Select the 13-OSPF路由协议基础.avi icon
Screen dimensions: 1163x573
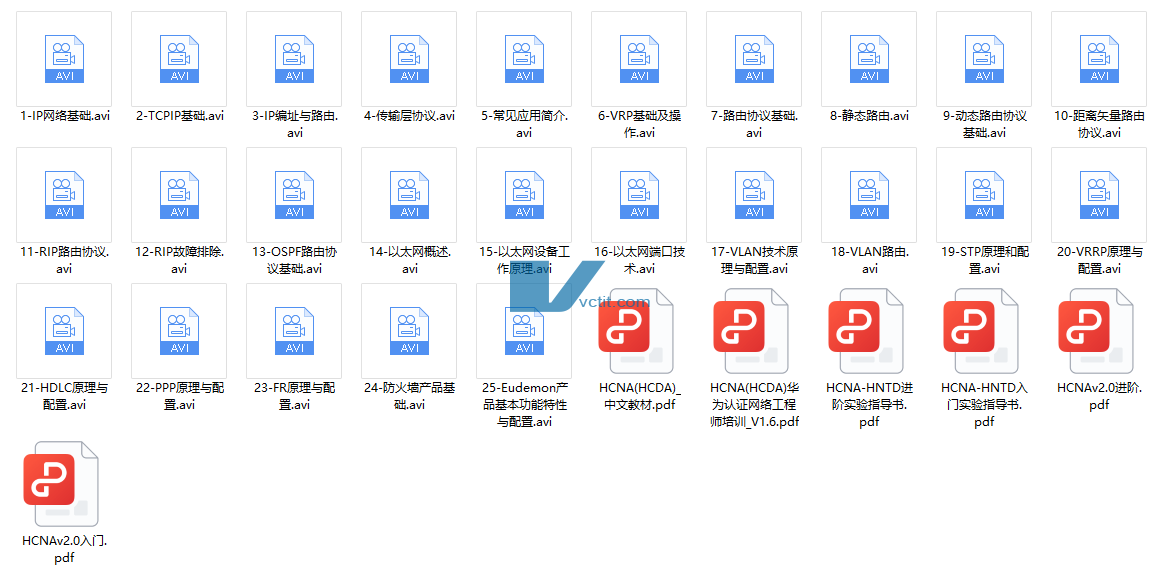point(294,195)
